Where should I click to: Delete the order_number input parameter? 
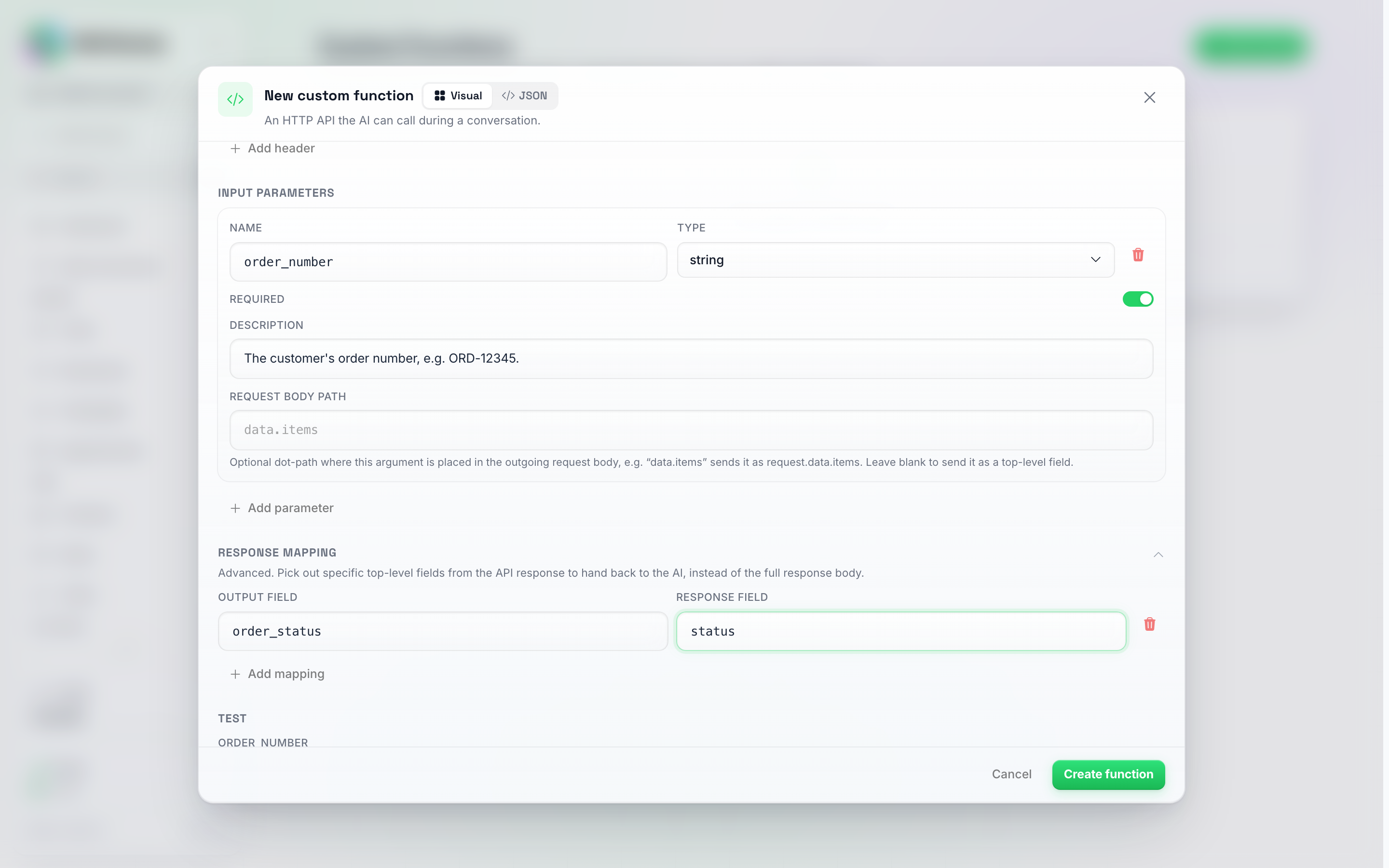tap(1138, 255)
